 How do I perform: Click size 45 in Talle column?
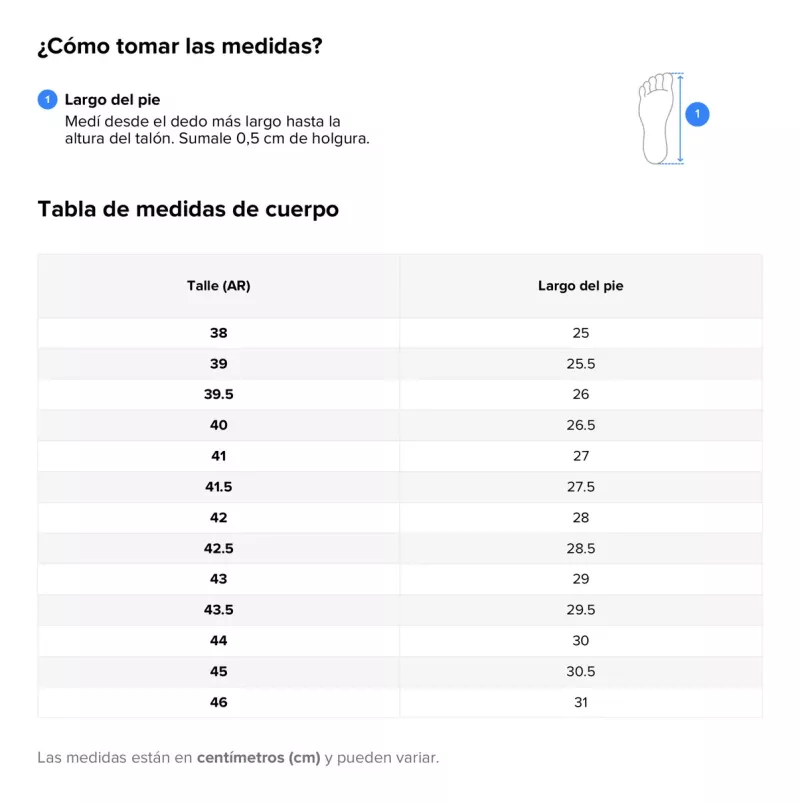[x=218, y=672]
